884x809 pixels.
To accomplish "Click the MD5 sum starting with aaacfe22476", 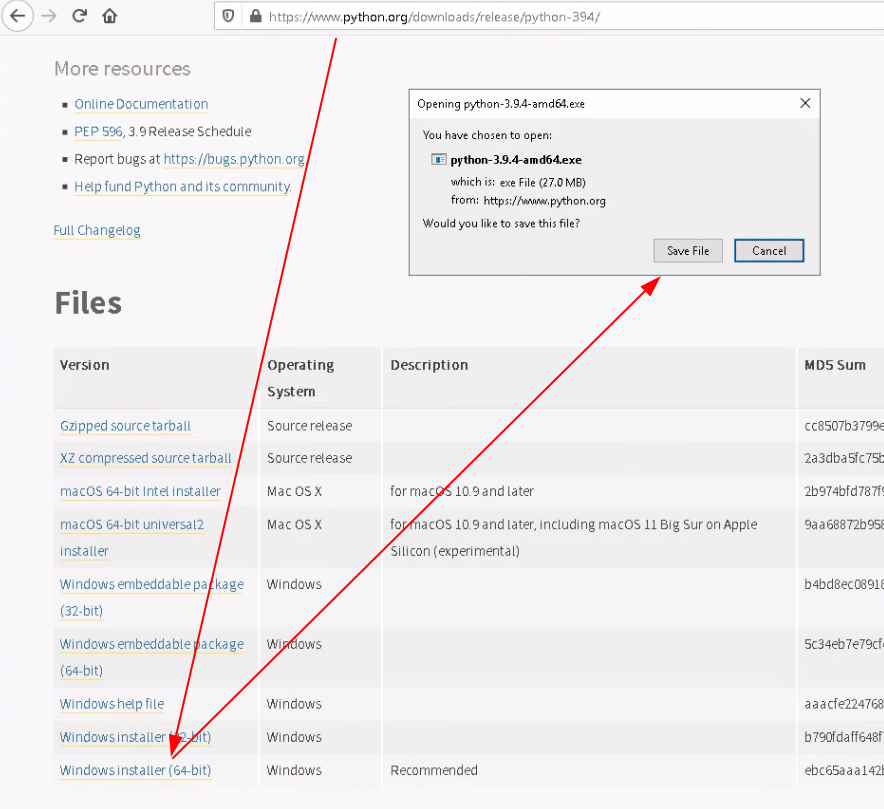I will pyautogui.click(x=843, y=704).
